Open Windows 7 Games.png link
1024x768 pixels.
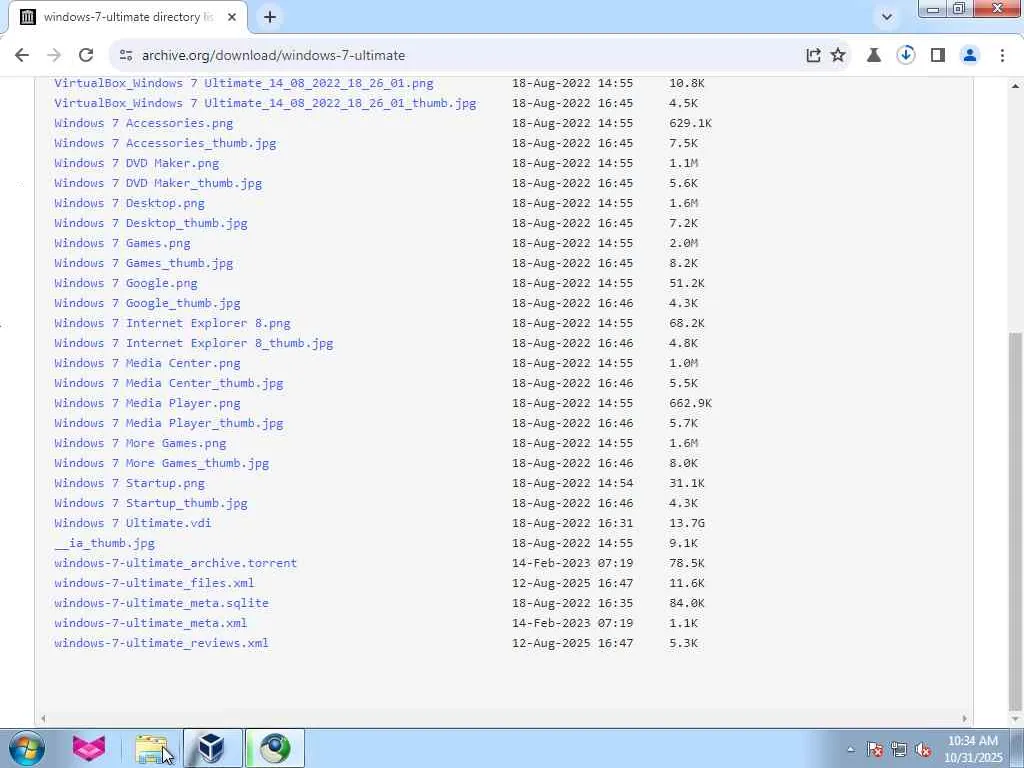(x=122, y=243)
